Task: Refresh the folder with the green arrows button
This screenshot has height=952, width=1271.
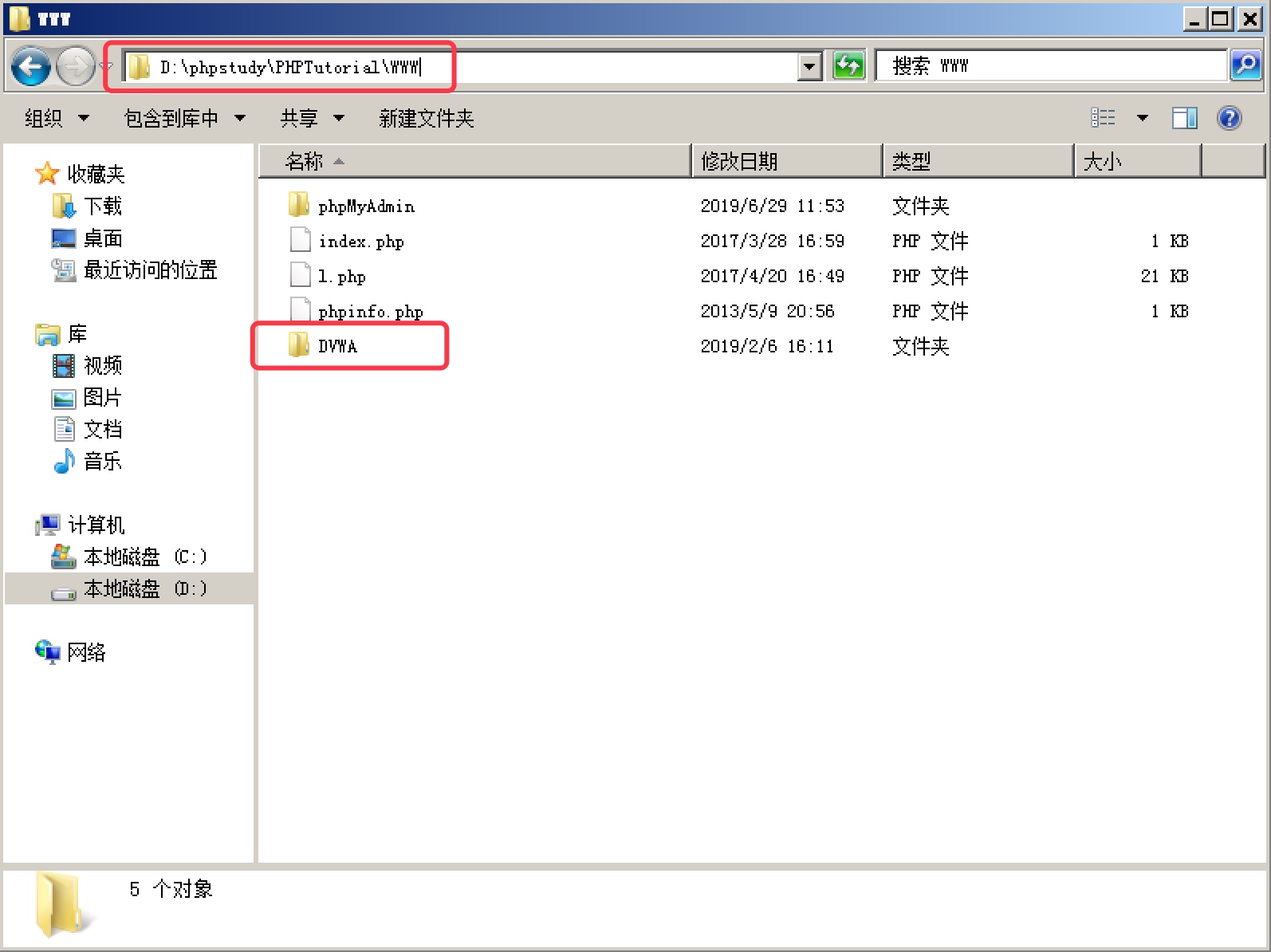Action: click(848, 66)
